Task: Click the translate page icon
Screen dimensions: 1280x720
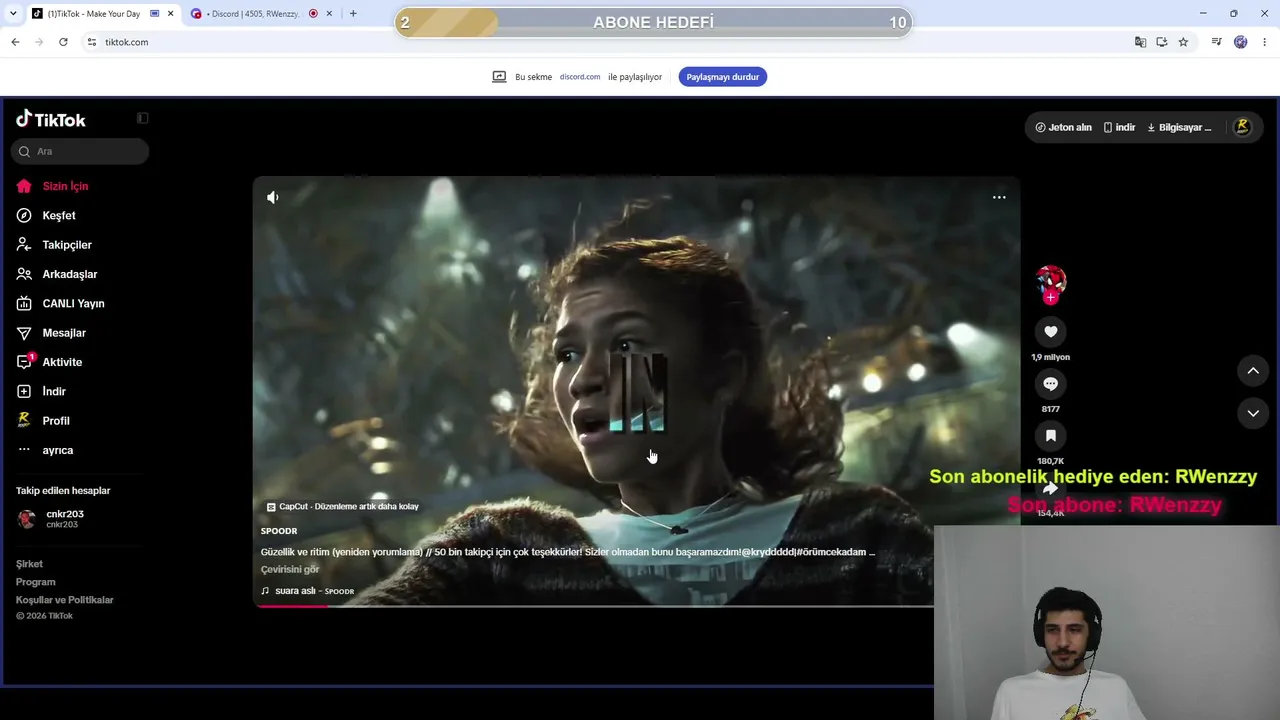Action: [x=1141, y=42]
